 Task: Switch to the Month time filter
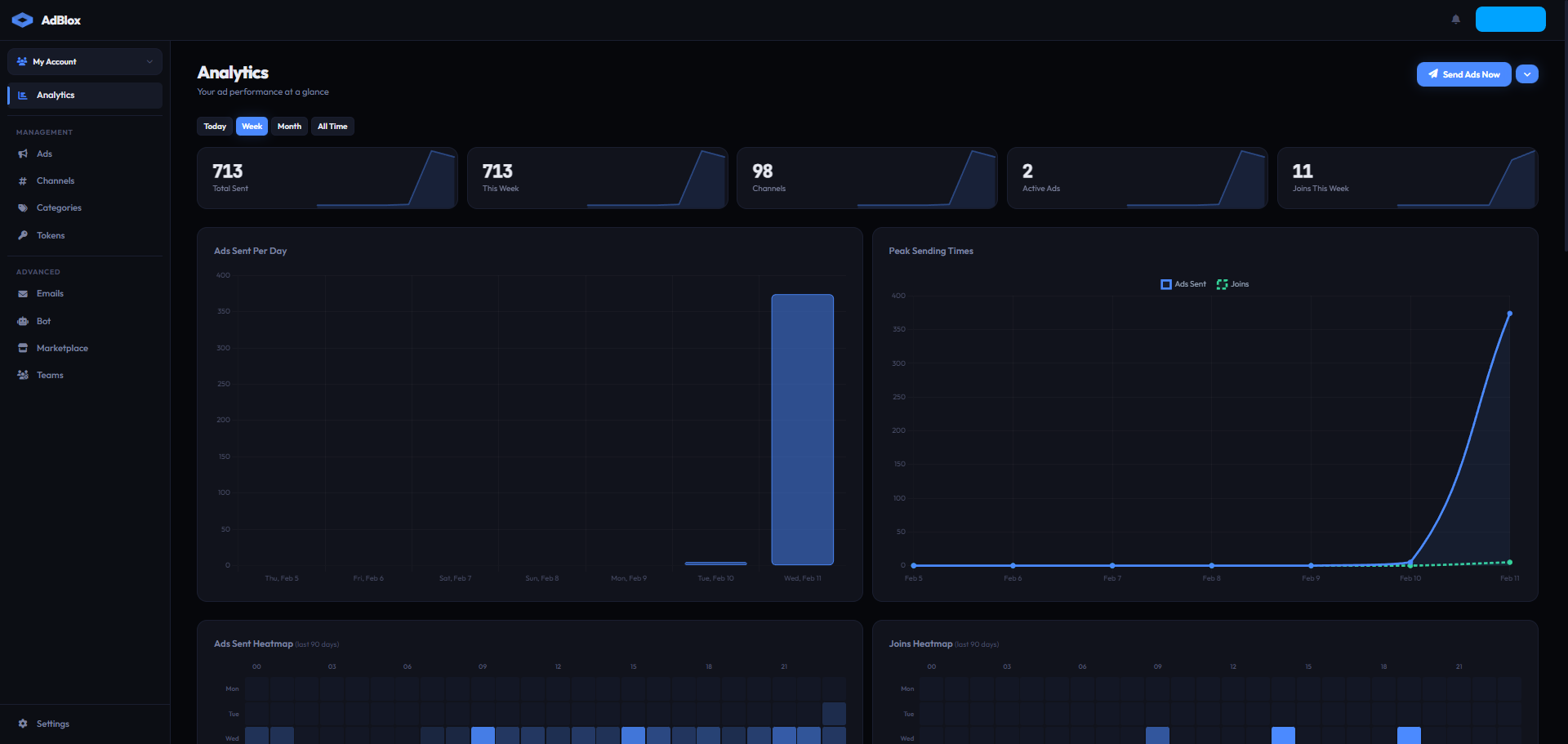click(x=289, y=126)
